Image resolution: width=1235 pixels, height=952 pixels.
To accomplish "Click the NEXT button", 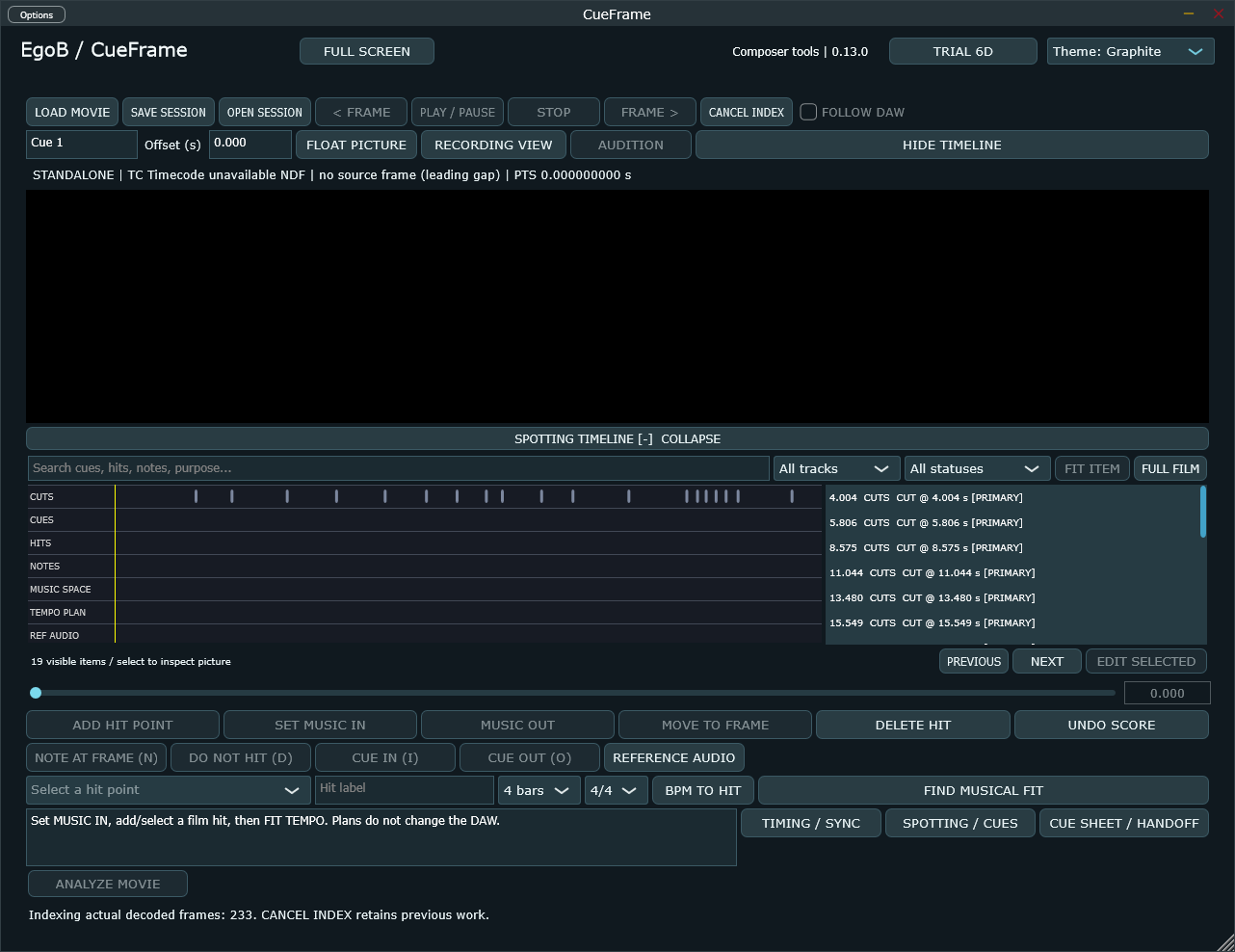I will [1047, 661].
